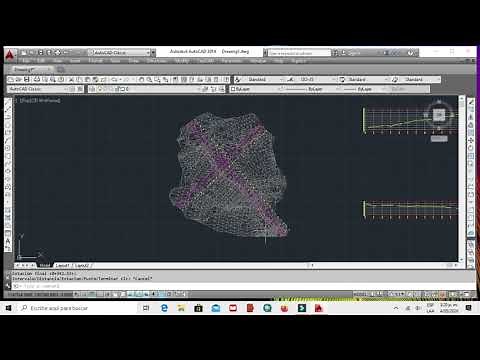Click the Top 2D Wireframe viewport label
The width and height of the screenshot is (480, 360).
point(40,100)
